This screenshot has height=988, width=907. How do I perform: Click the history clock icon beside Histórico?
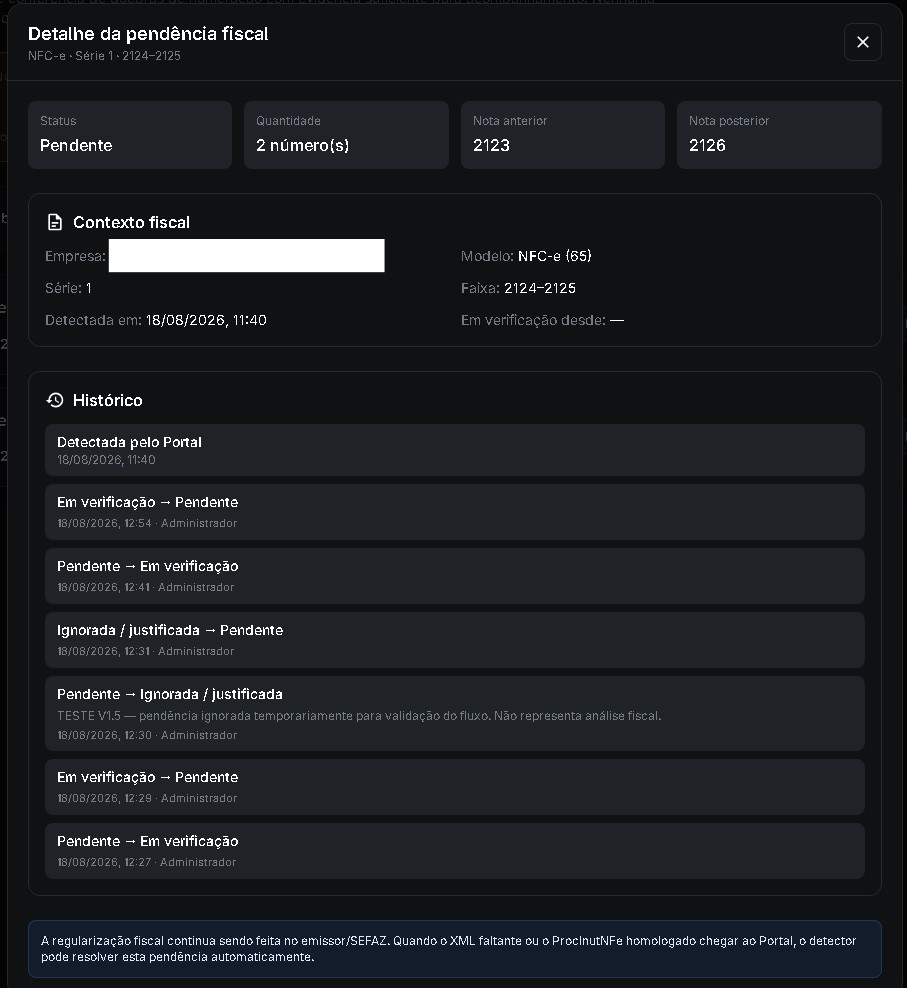coord(55,400)
